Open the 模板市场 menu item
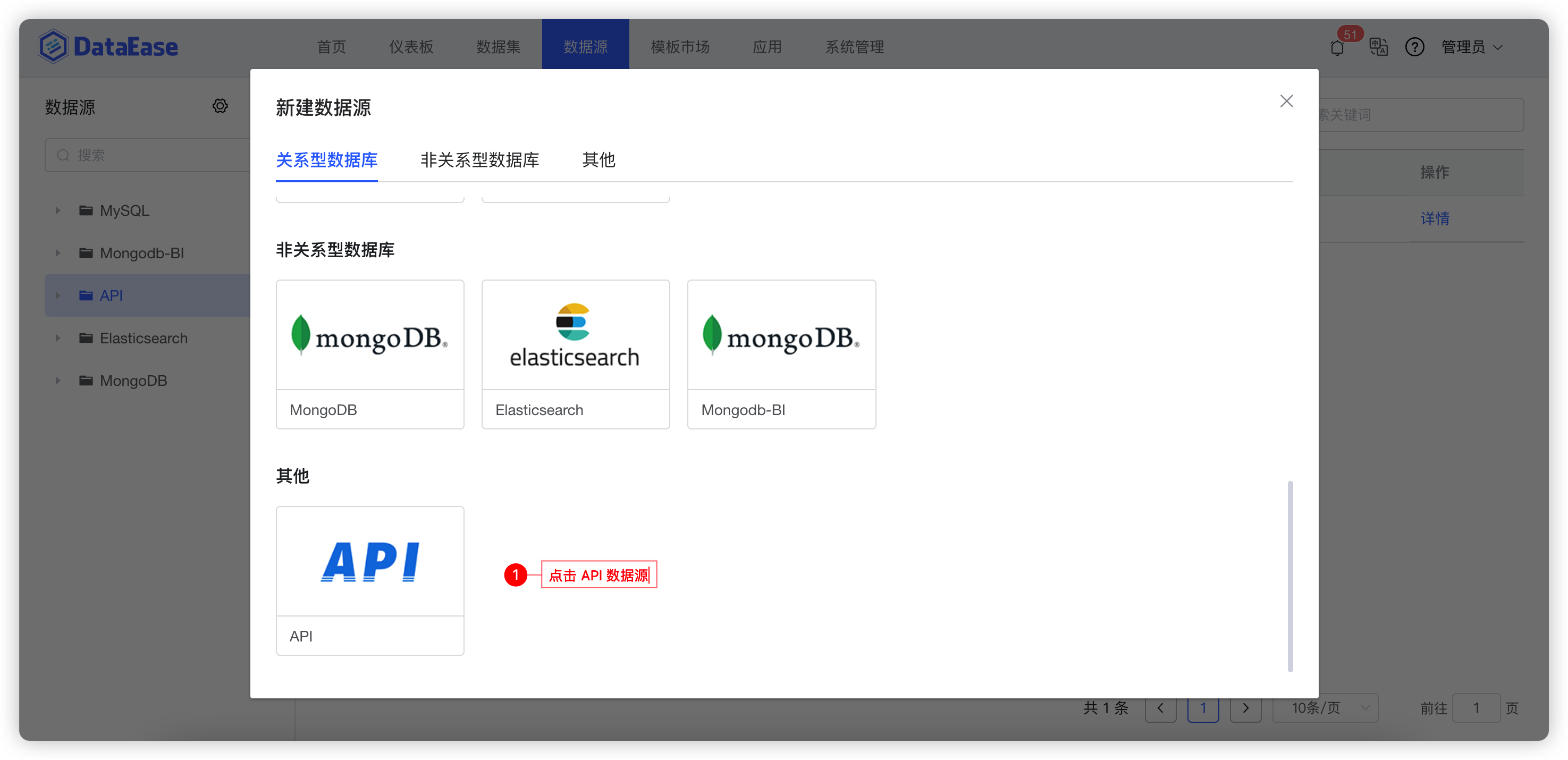The height and width of the screenshot is (760, 1568). coord(680,47)
